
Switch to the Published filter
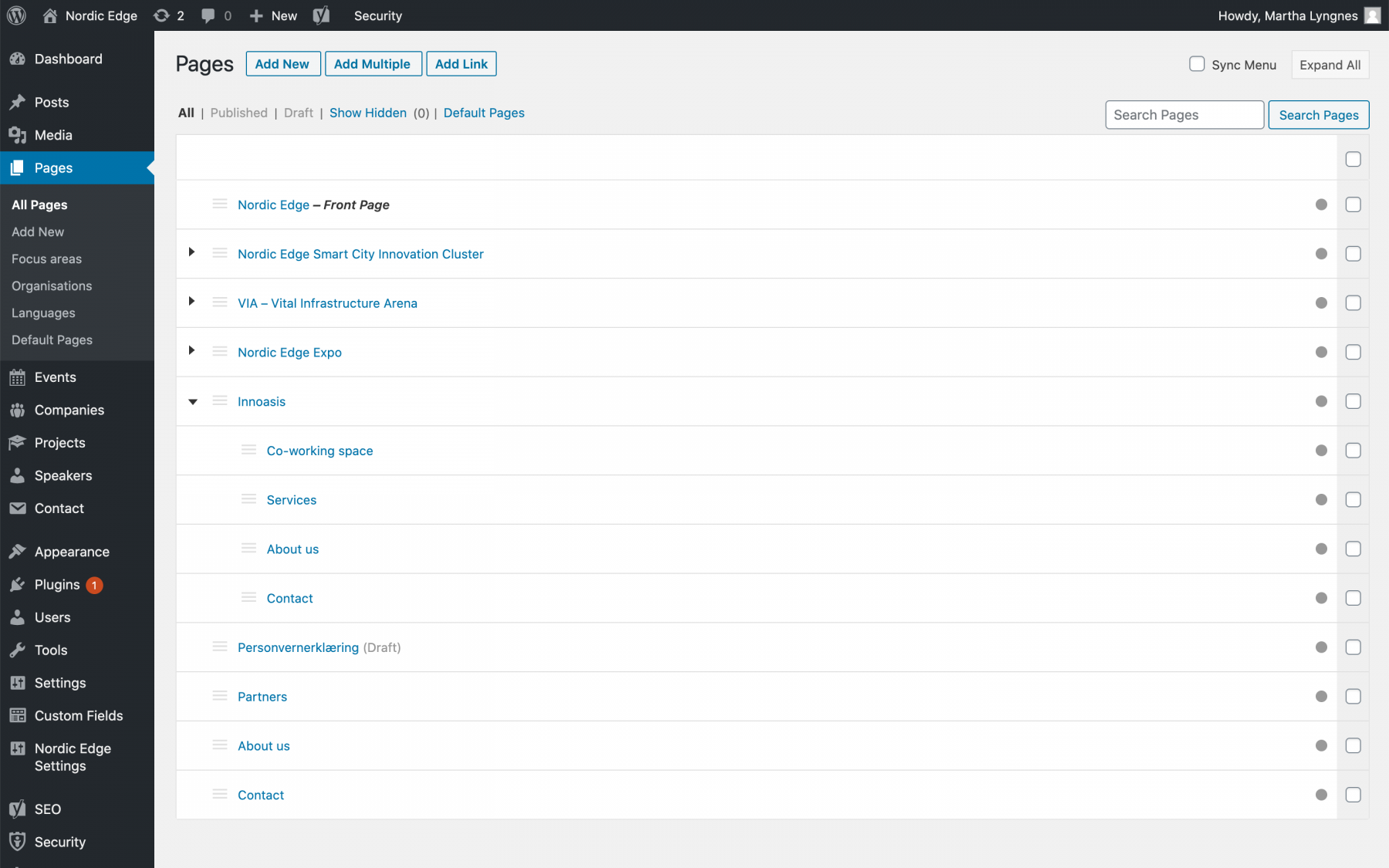click(x=238, y=113)
